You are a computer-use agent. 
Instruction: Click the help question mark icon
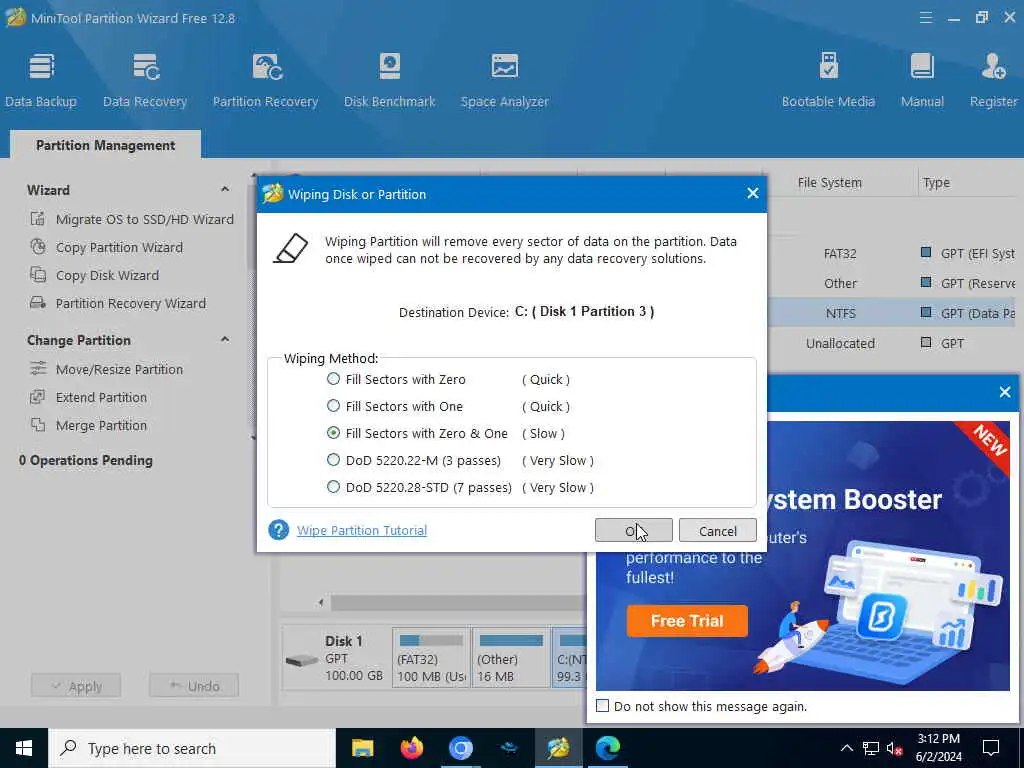pos(279,530)
